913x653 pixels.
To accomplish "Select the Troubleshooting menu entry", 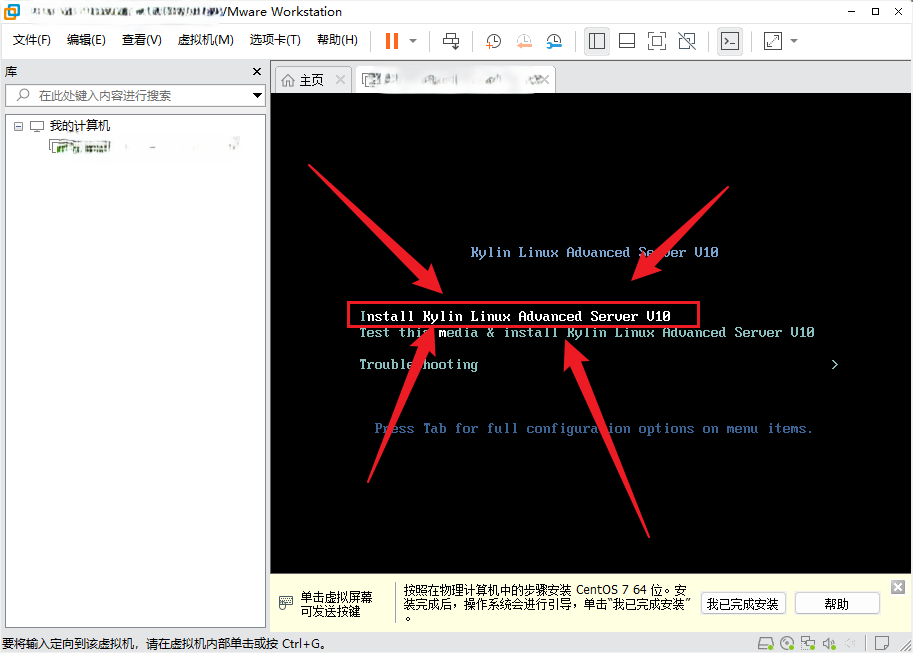I will [x=419, y=364].
